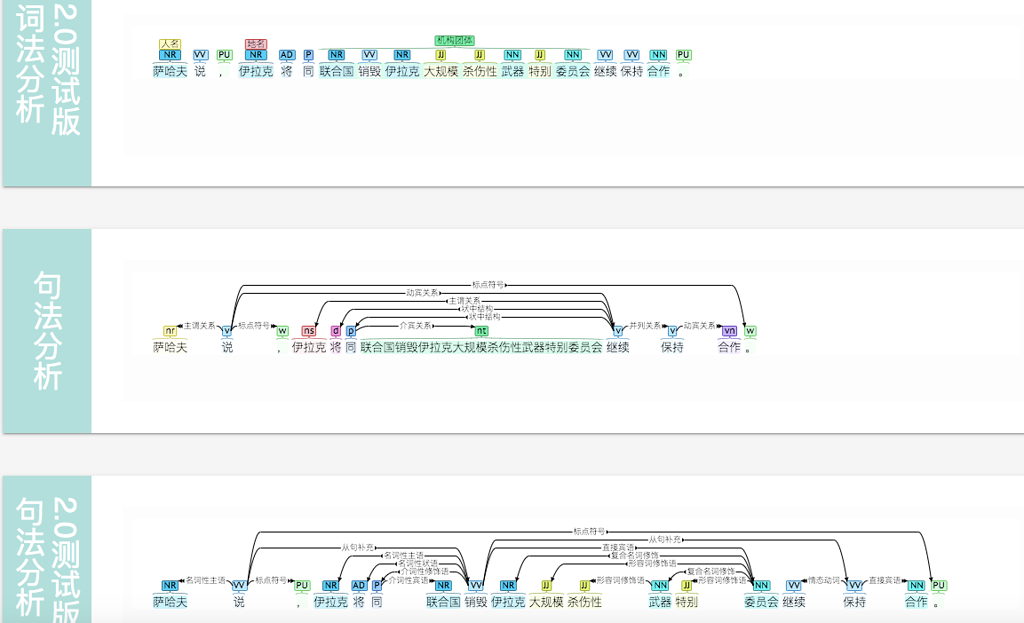Click the ns tag above 伊拉克
The width and height of the screenshot is (1024, 623).
(x=308, y=330)
